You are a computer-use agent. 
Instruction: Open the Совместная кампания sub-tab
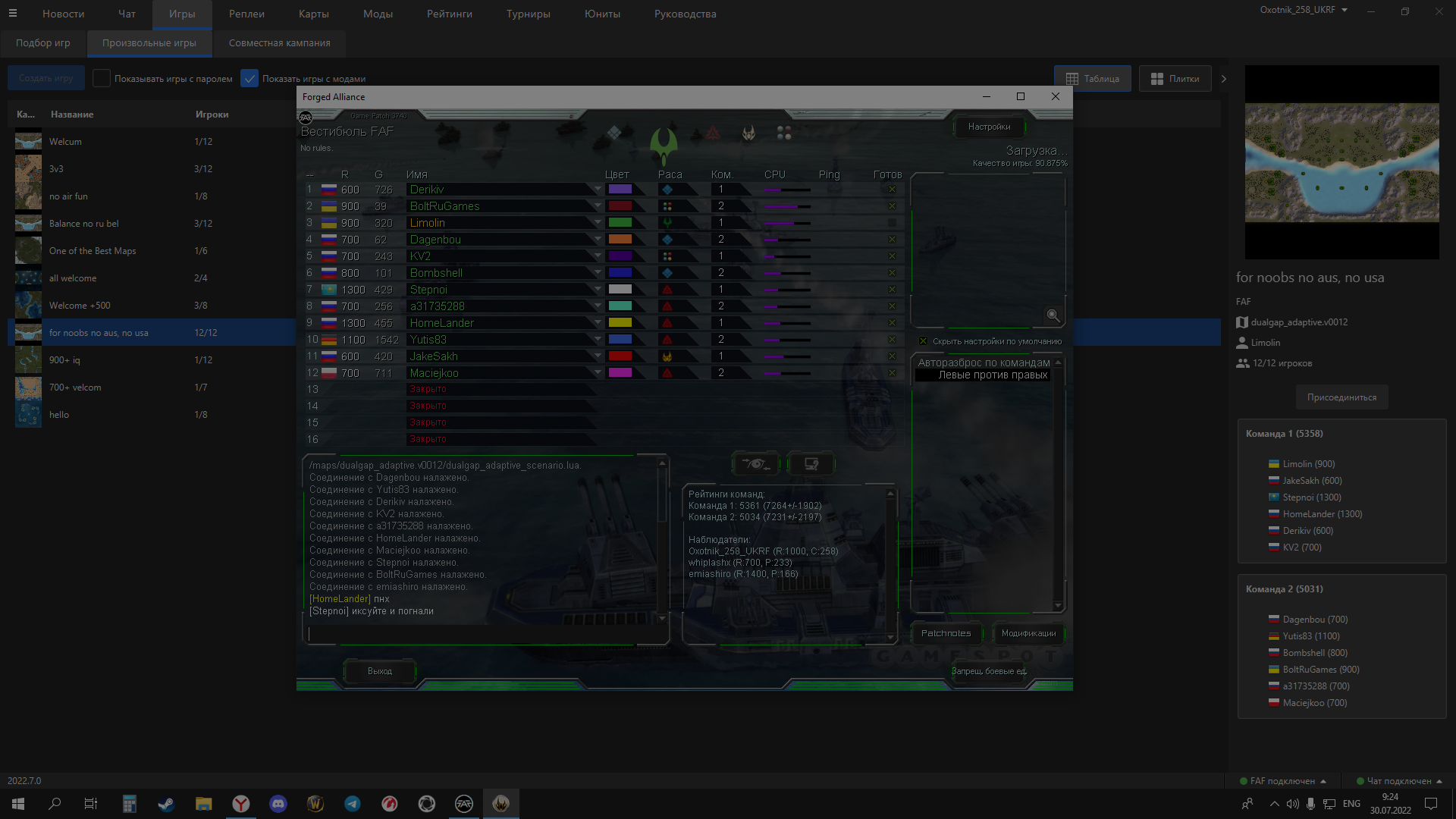280,43
